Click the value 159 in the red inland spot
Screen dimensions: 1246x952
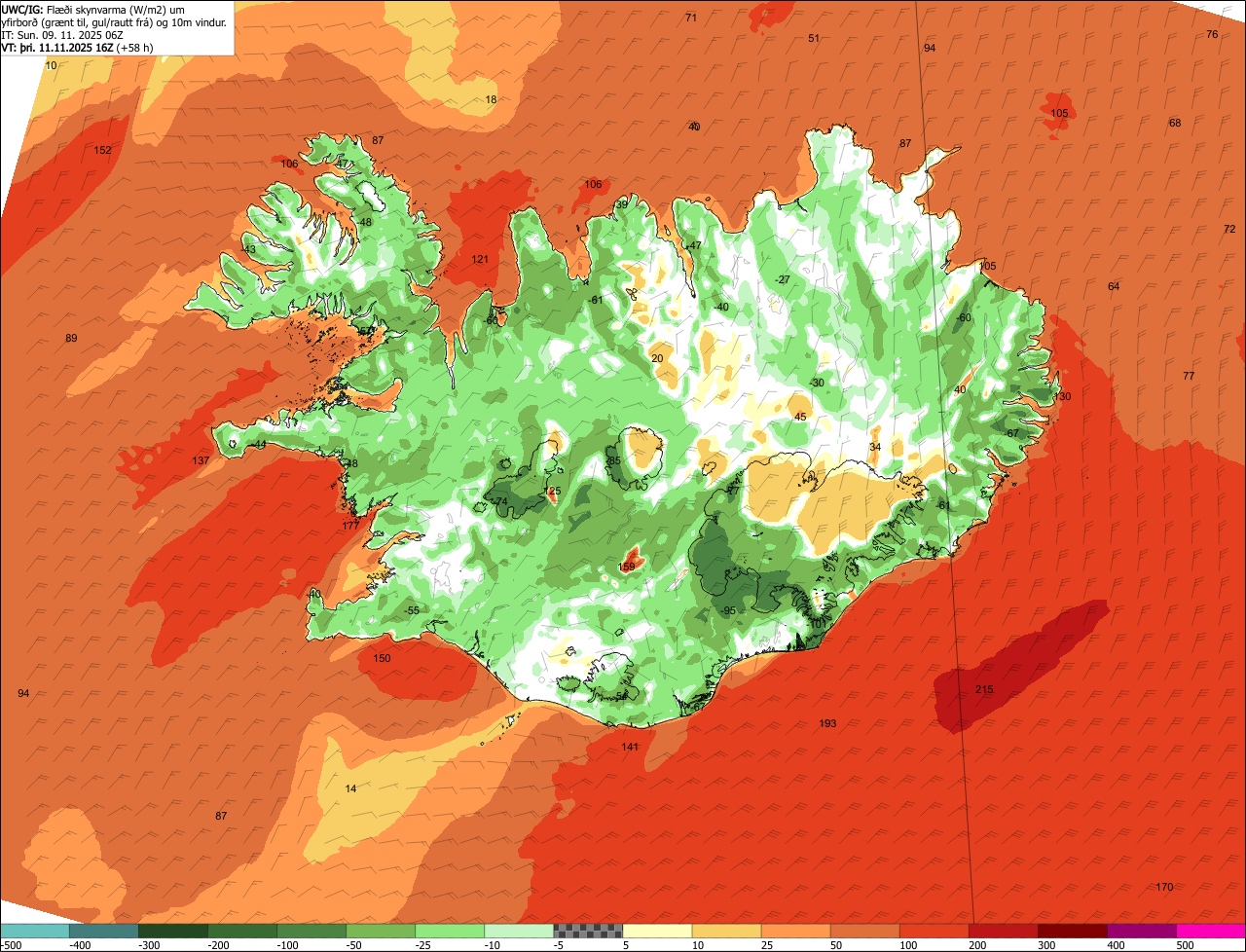tap(627, 567)
